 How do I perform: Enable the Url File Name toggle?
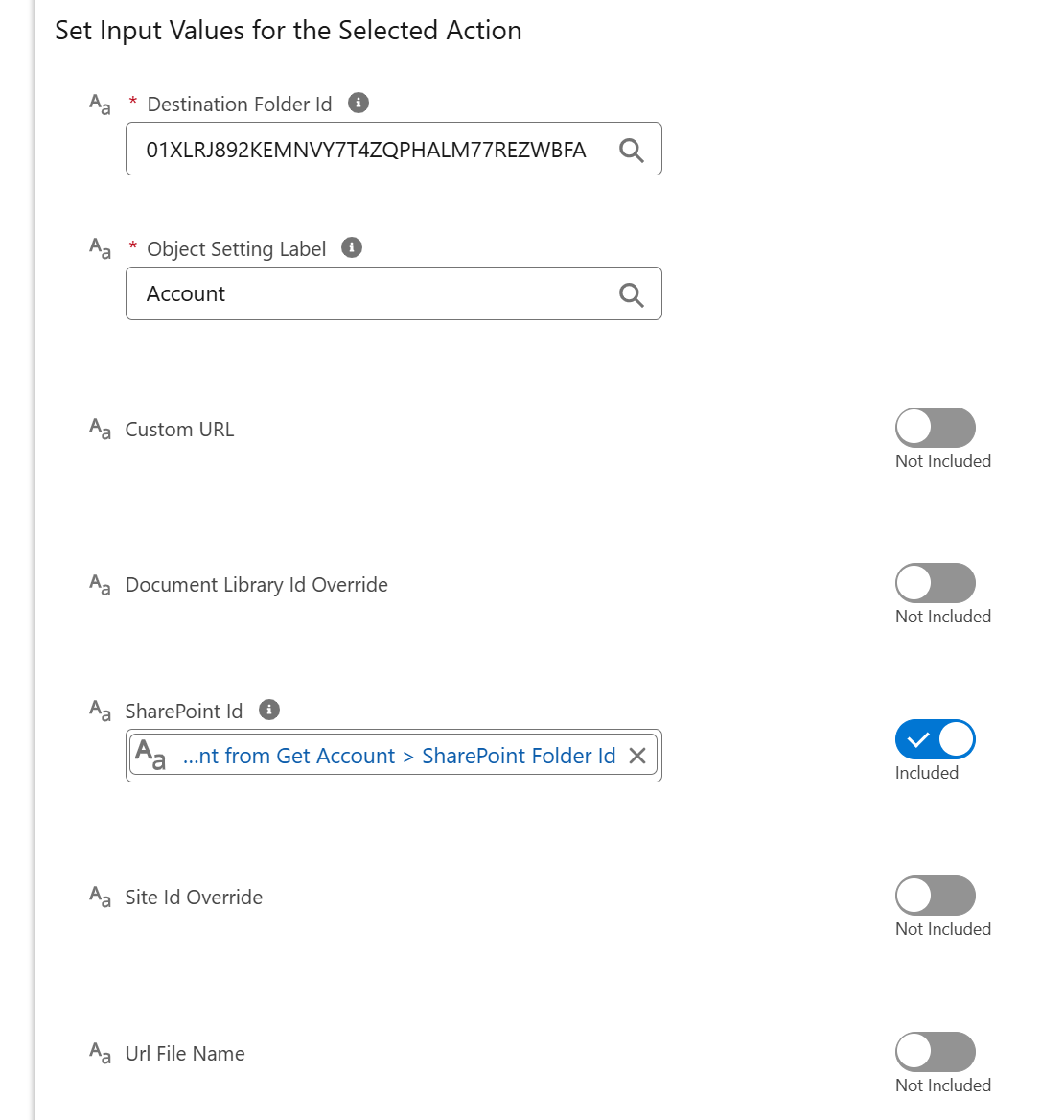pyautogui.click(x=936, y=1051)
